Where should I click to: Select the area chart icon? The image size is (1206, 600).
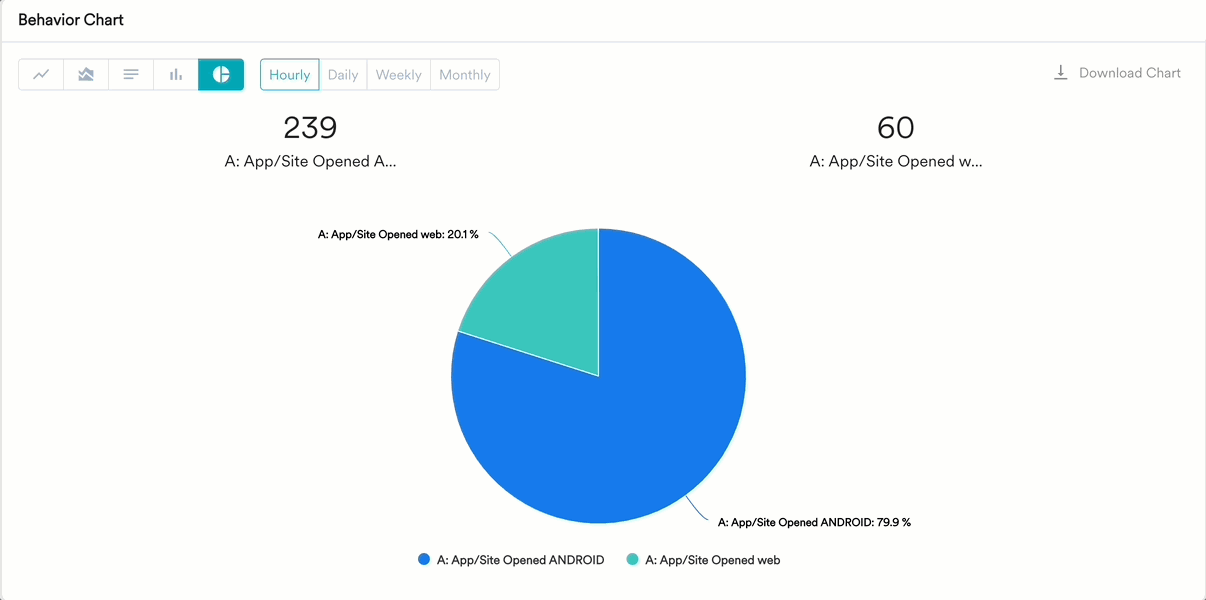tap(86, 75)
